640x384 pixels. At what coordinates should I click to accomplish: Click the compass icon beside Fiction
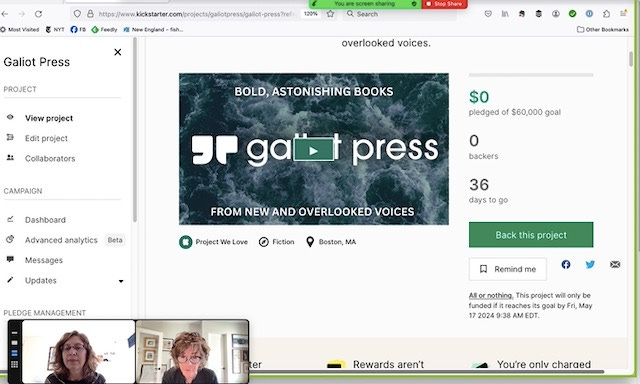point(264,242)
